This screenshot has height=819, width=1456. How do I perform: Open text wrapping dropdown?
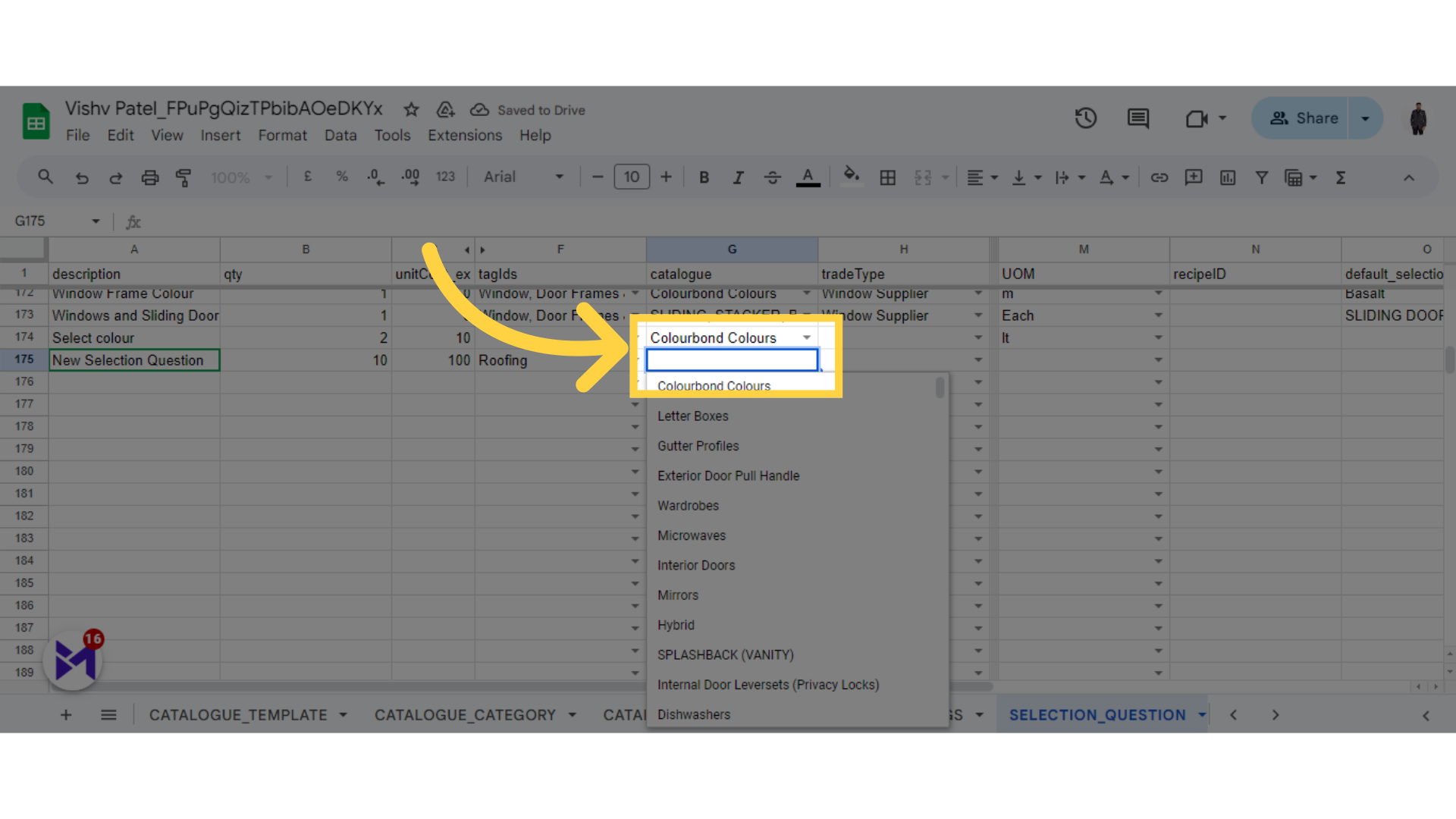(1070, 177)
